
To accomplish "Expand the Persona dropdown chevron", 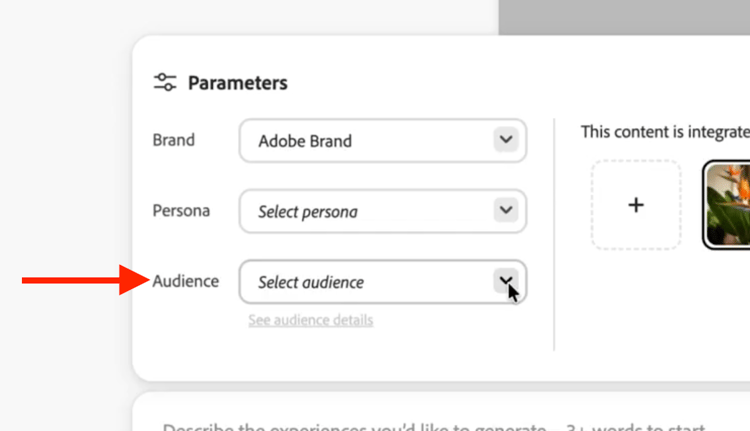I will click(x=506, y=211).
